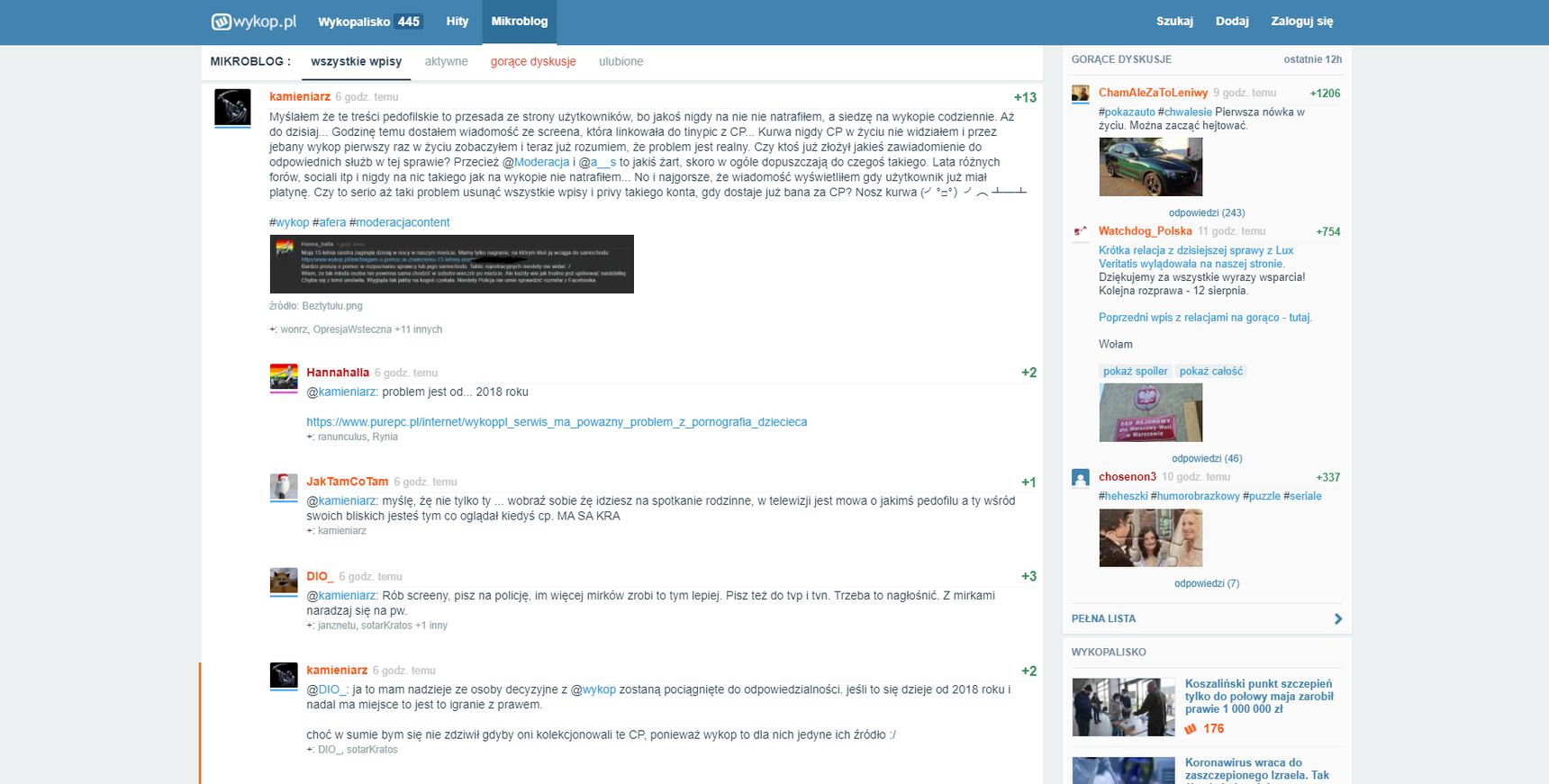Open JakTamCoTam's avatar
1549x784 pixels.
(284, 486)
